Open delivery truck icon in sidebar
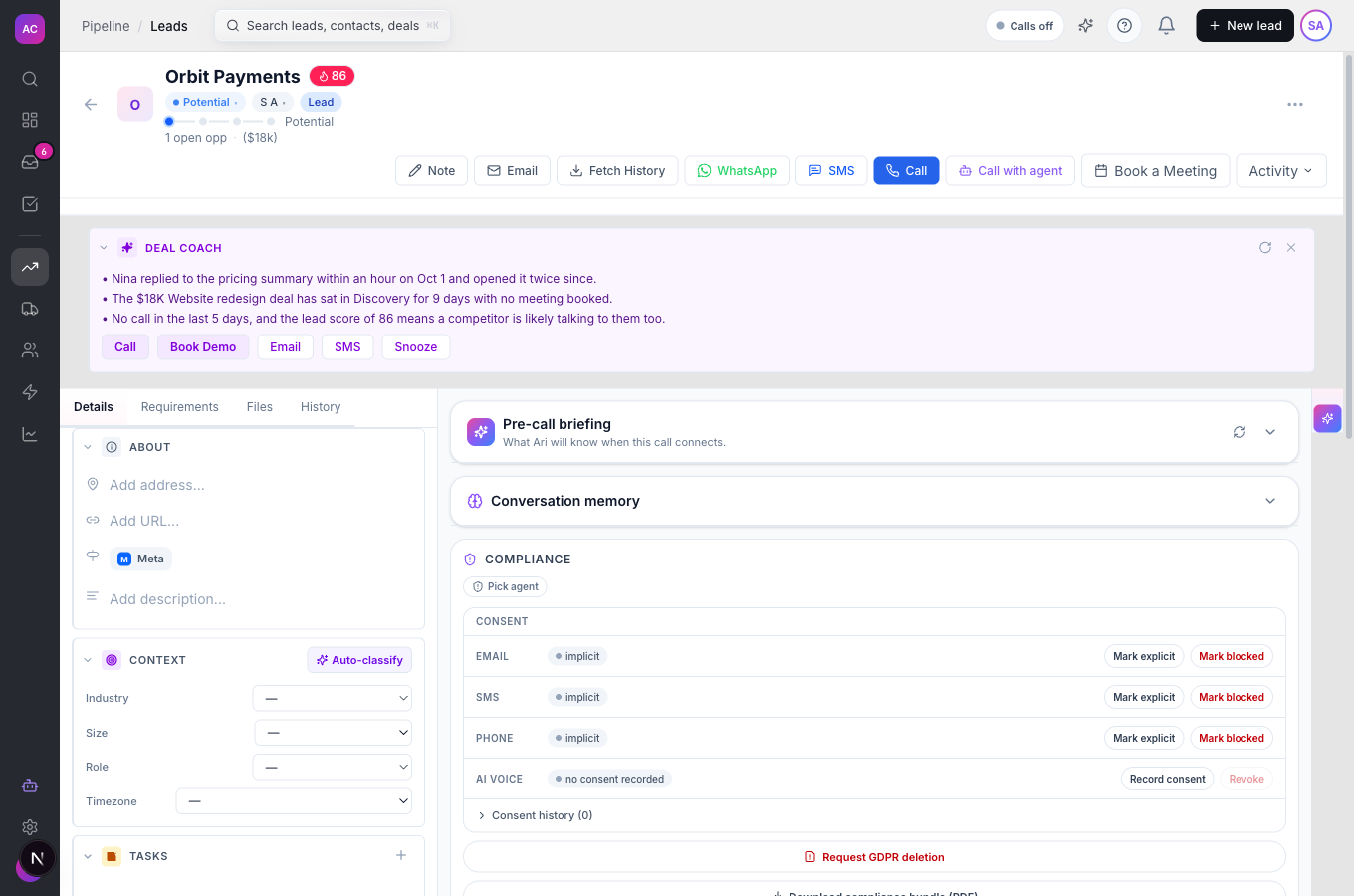 click(30, 309)
